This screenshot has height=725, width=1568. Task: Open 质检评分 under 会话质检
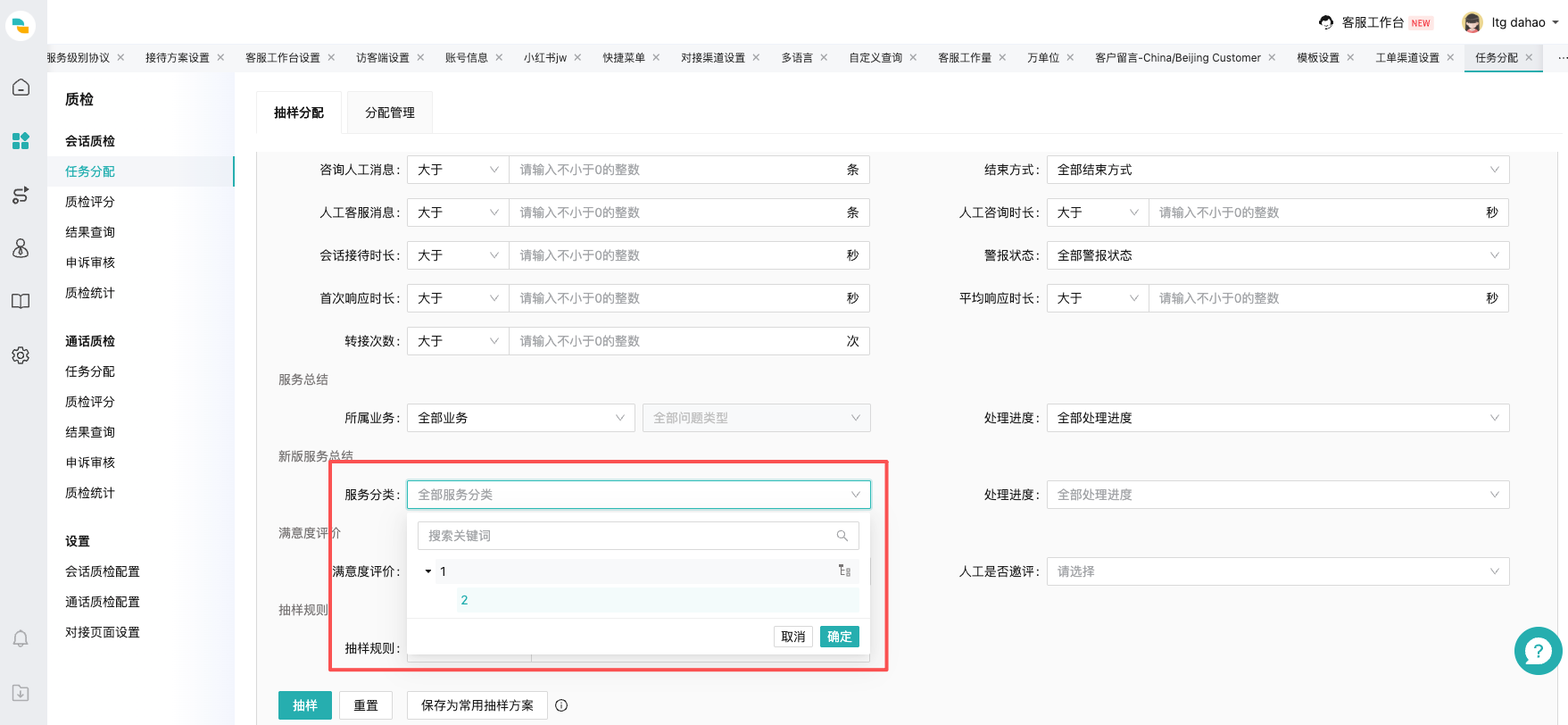[x=90, y=202]
